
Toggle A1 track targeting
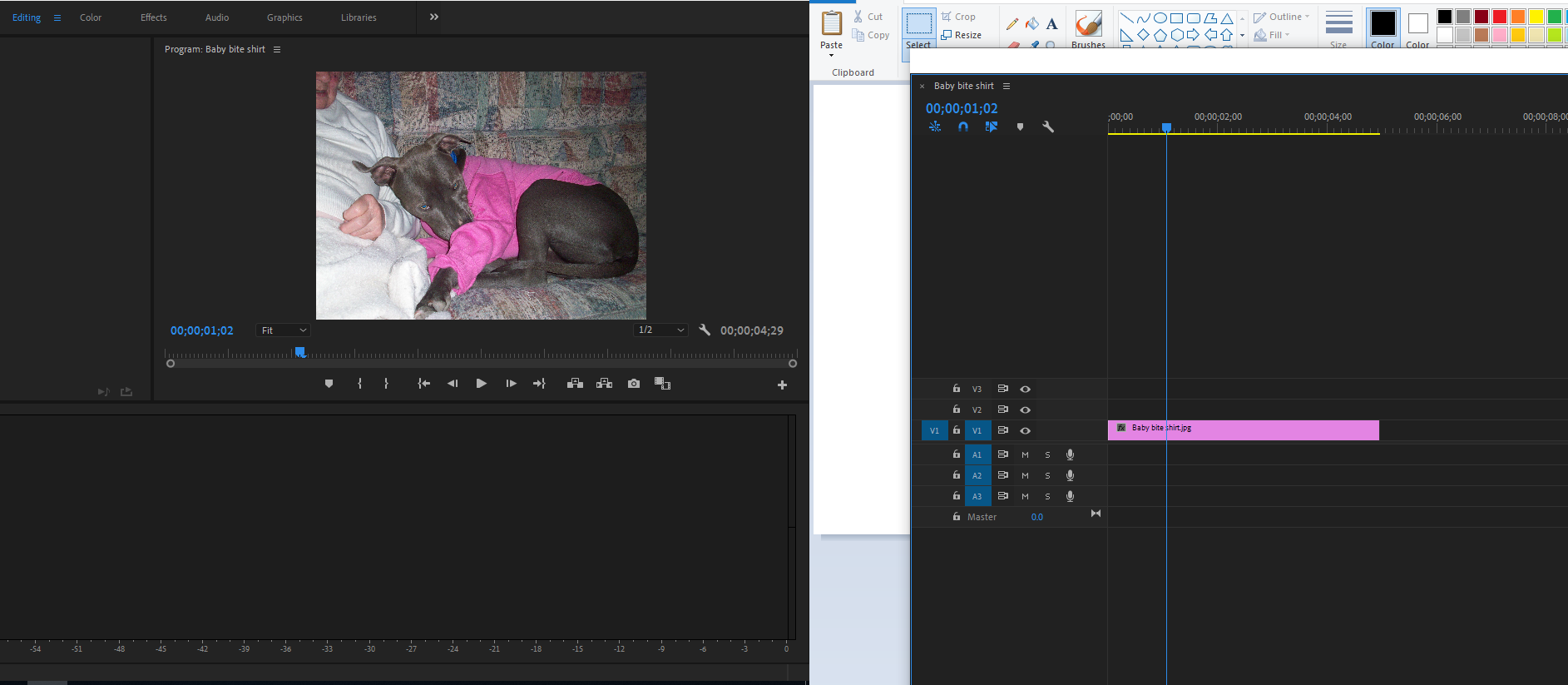pos(977,454)
